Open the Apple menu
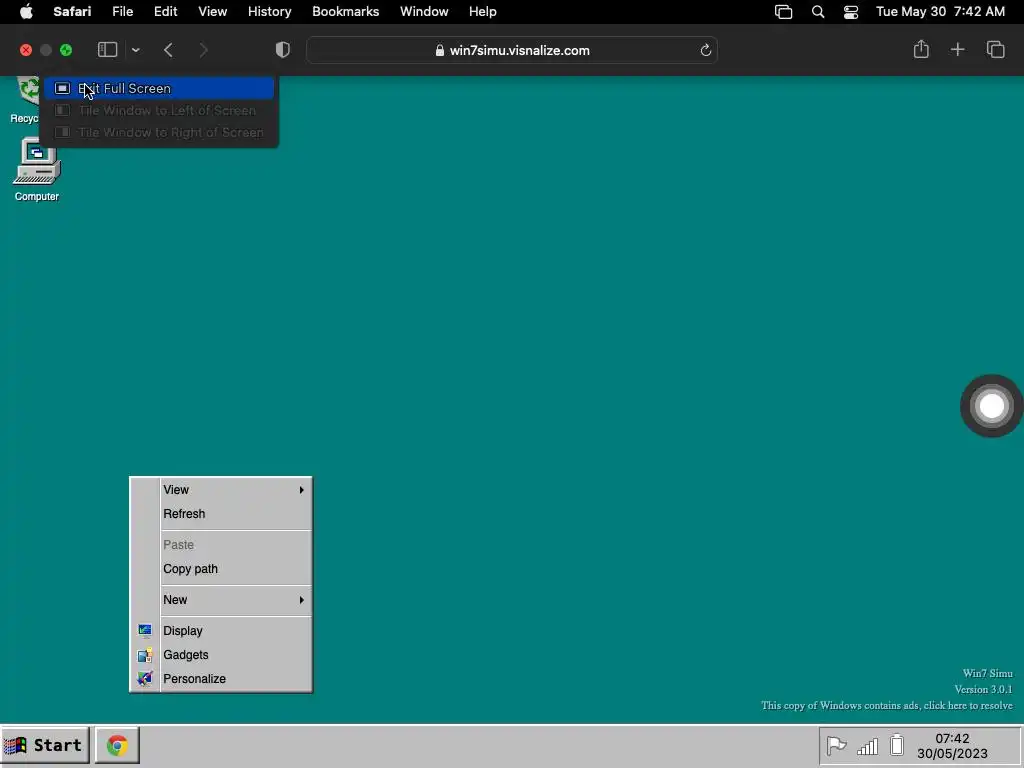The image size is (1024, 768). pos(26,12)
